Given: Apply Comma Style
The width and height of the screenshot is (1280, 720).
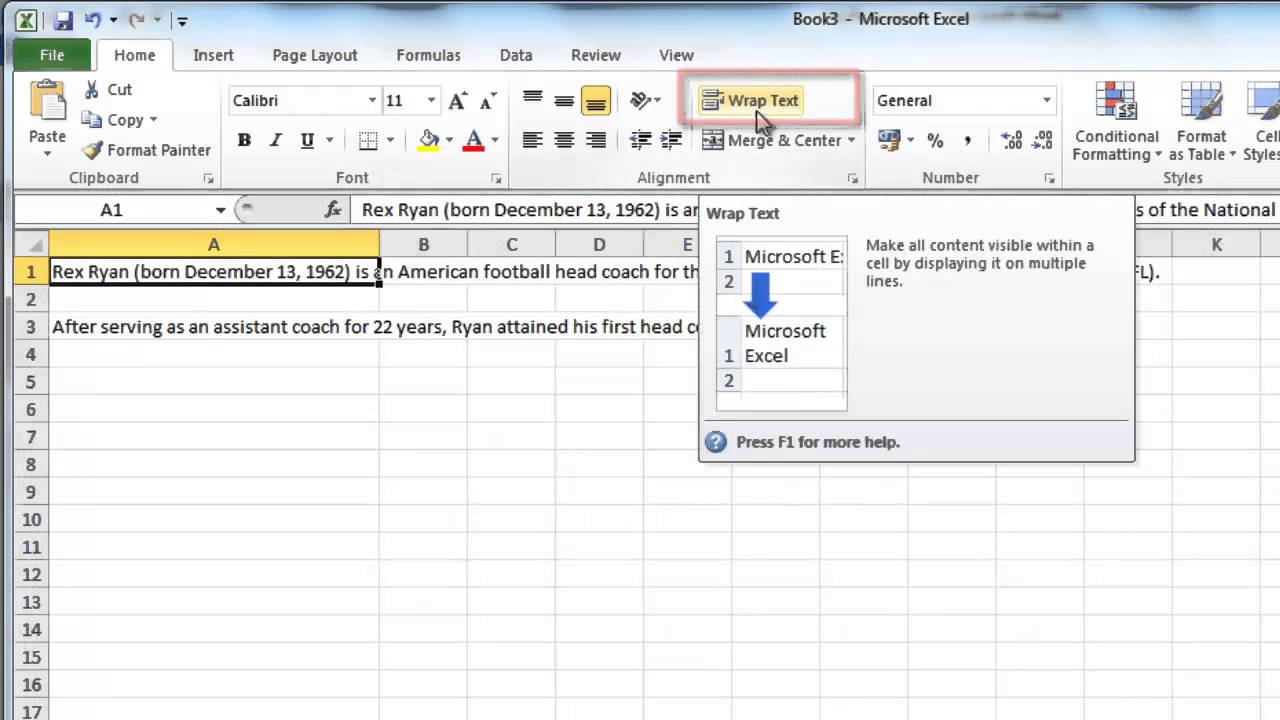Looking at the screenshot, I should [x=967, y=140].
